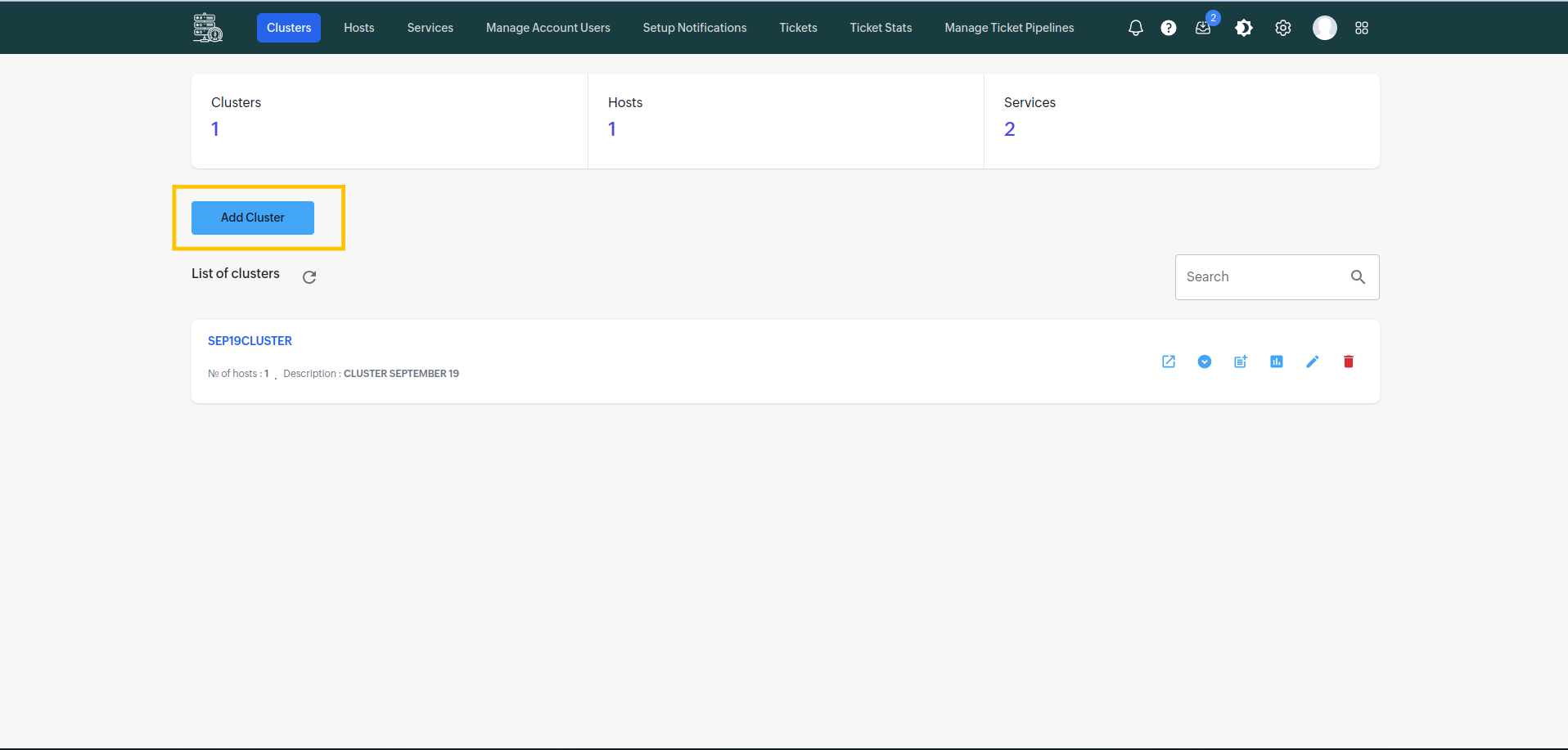Open Setup Notifications
Screen dimensions: 1568x750
click(695, 28)
